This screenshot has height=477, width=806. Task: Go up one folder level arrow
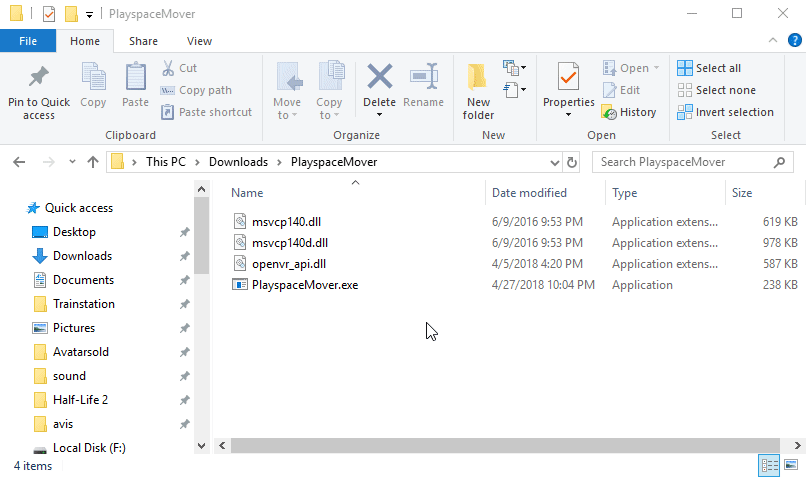pyautogui.click(x=93, y=162)
